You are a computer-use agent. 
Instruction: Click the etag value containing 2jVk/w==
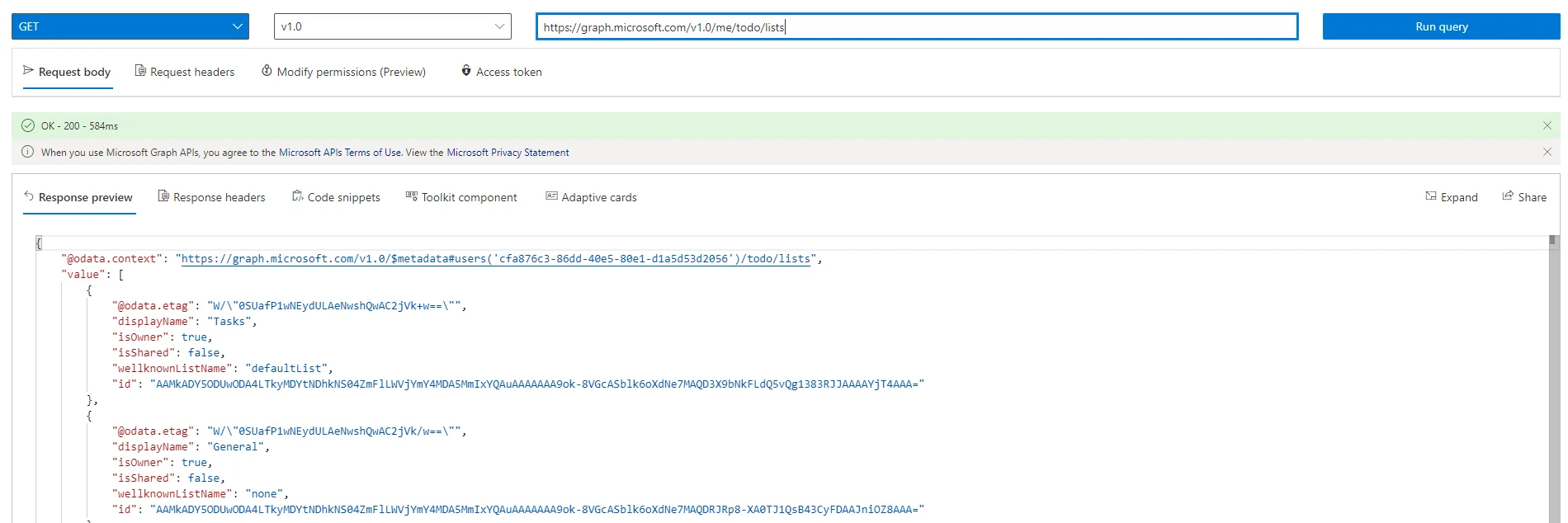(x=334, y=431)
